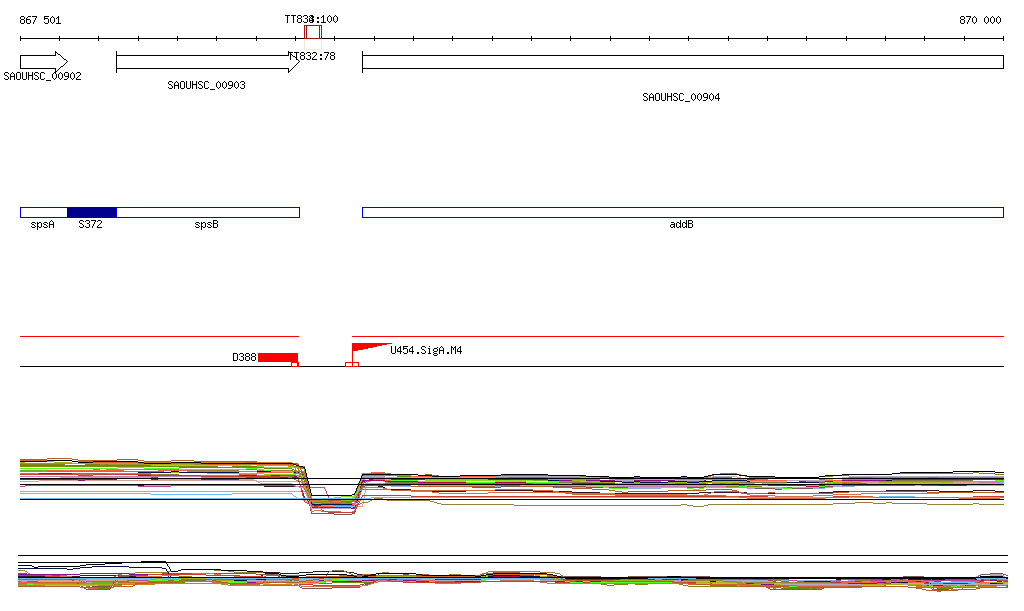This screenshot has height=611, width=1024.
Task: Click the U454.SigA.M4 text label
Action: pyautogui.click(x=426, y=351)
